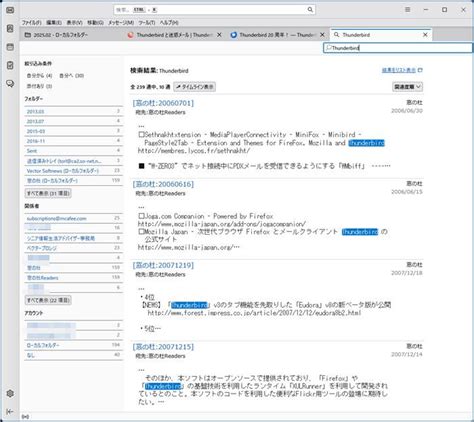Viewport: 474px width, 422px height.
Task: Expand the folder list with すべて表示 (31 項目)
Action: 48,193
